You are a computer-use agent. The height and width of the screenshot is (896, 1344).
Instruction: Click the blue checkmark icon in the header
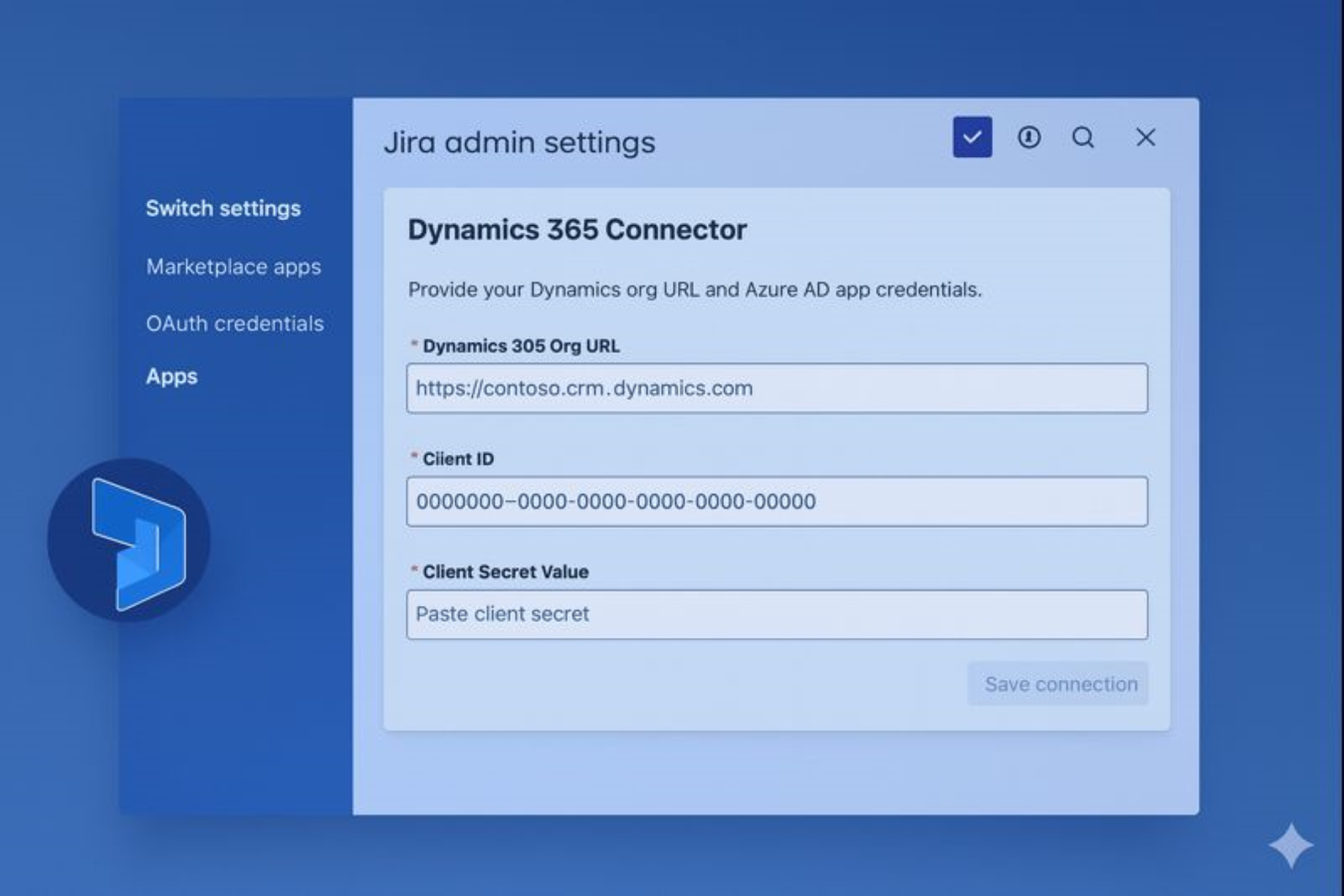[972, 137]
